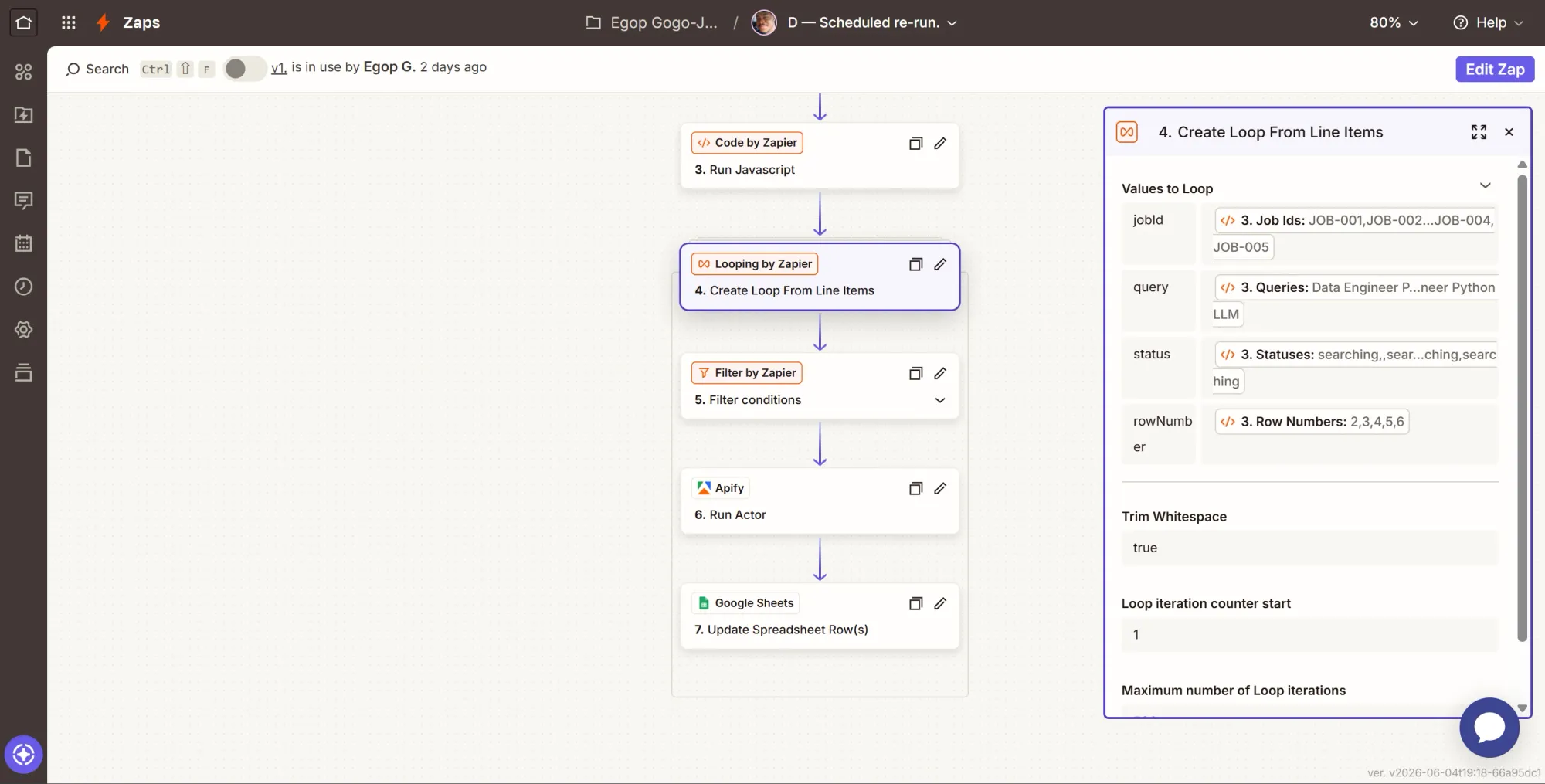Viewport: 1545px width, 784px height.
Task: Open the home icon in top bar
Action: pyautogui.click(x=23, y=22)
